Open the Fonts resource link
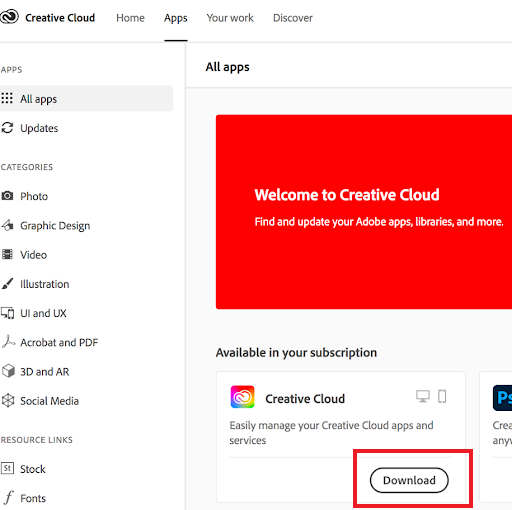Image resolution: width=512 pixels, height=510 pixels. (33, 498)
